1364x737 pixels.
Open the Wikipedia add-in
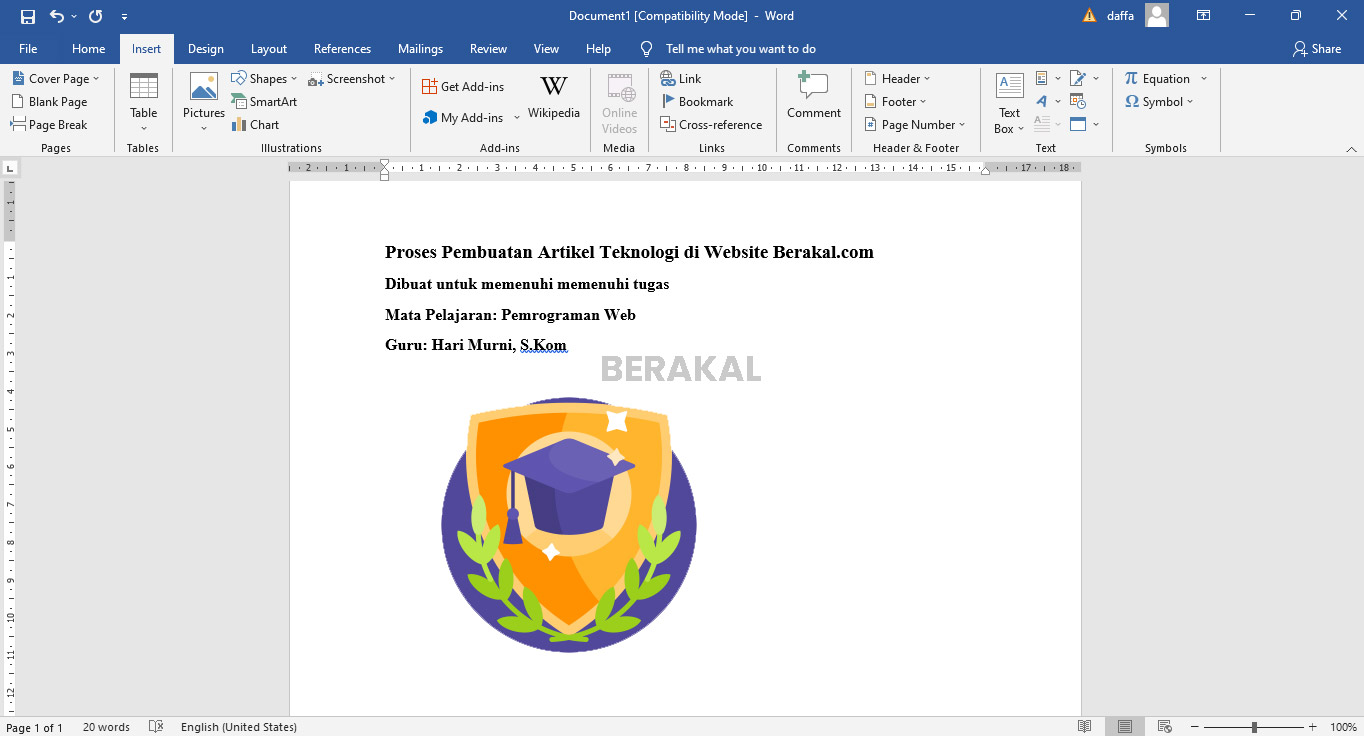click(554, 97)
